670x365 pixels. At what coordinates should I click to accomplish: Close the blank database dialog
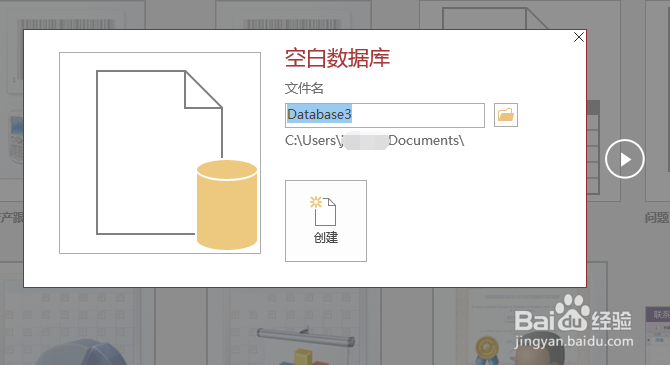point(579,37)
